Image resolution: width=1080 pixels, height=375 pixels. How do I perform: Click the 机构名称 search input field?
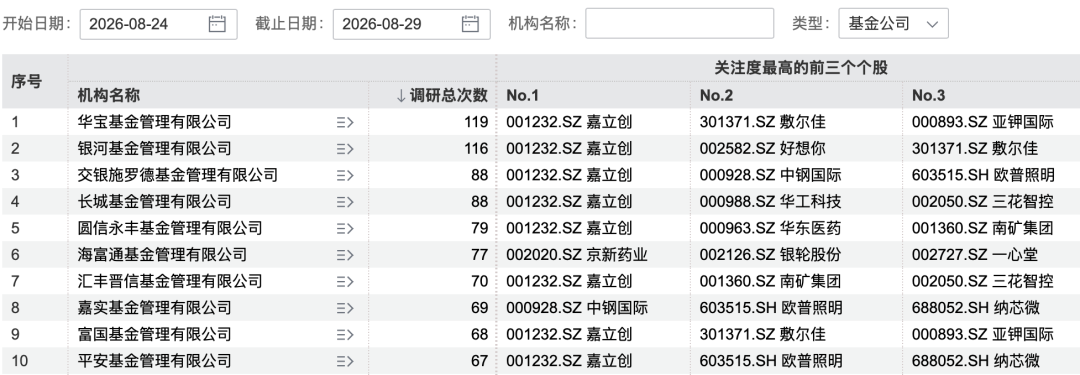(679, 23)
